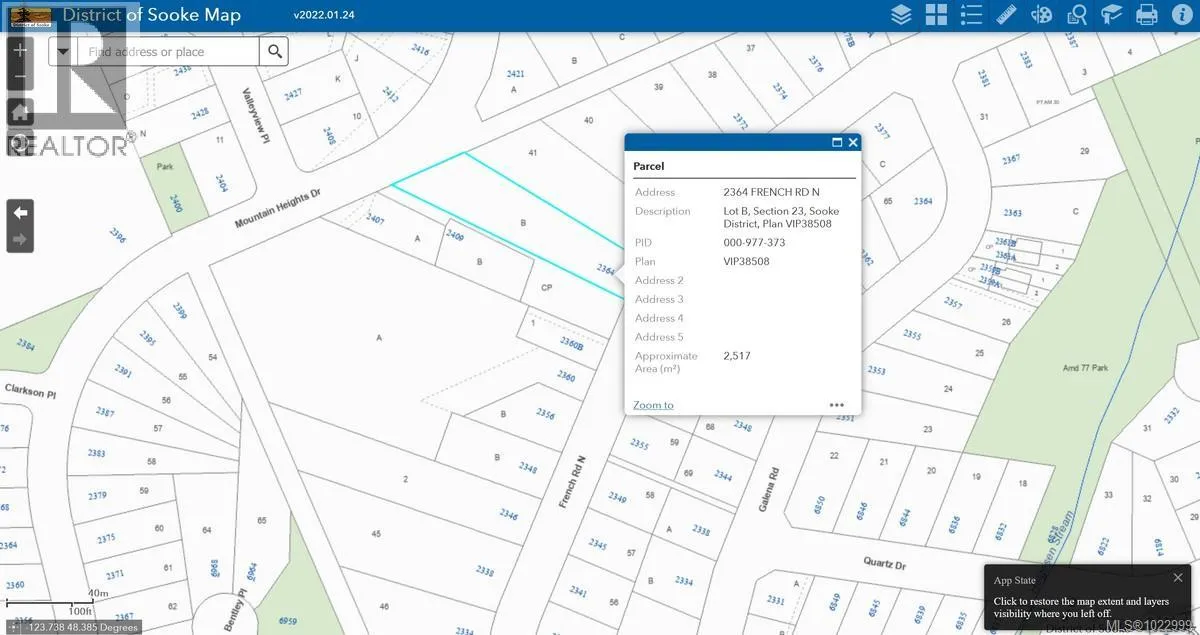
Task: Click the graduation cap icon
Action: pyautogui.click(x=1112, y=15)
